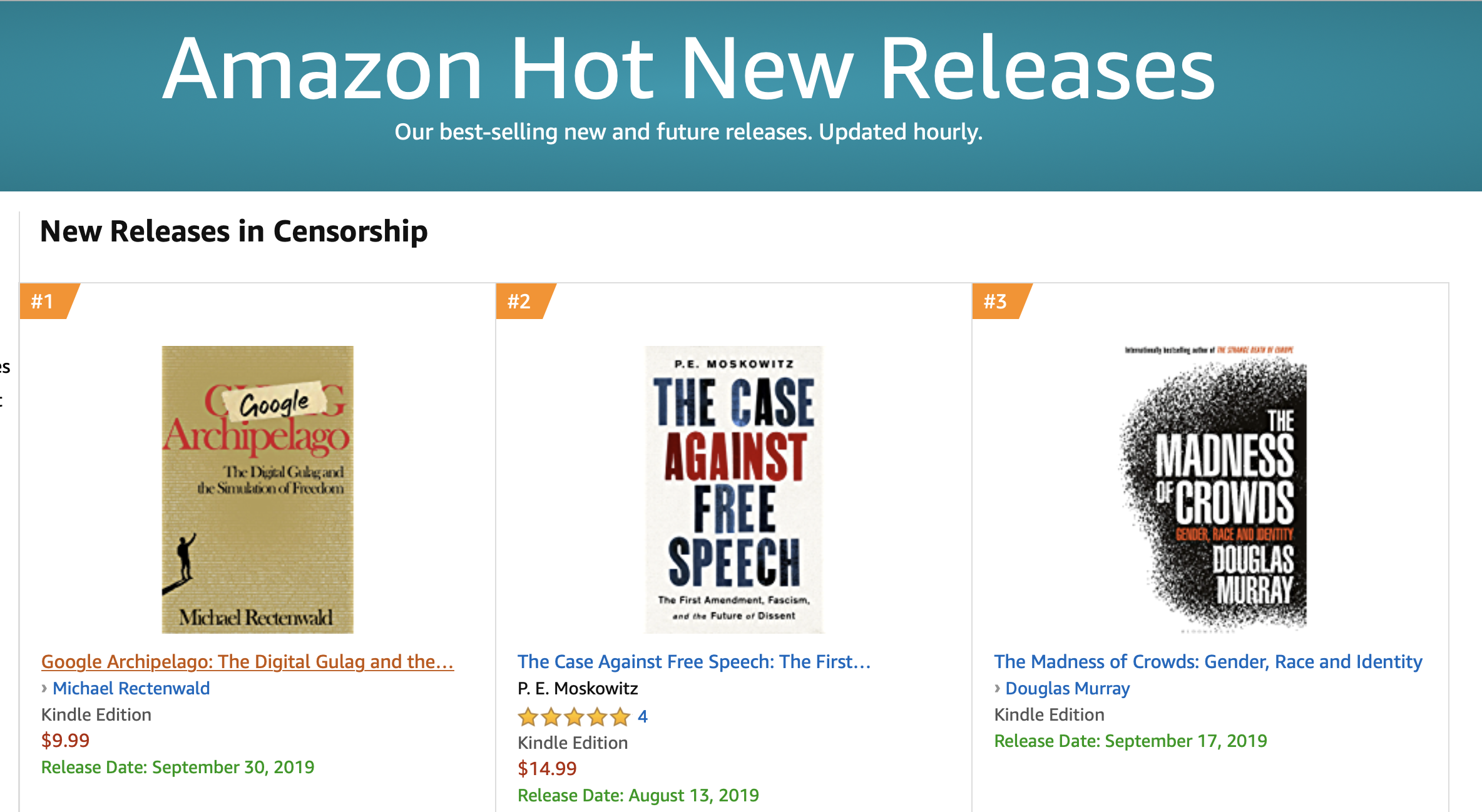Screen dimensions: 1482x812
Task: Click the #2 rank badge
Action: (x=526, y=301)
